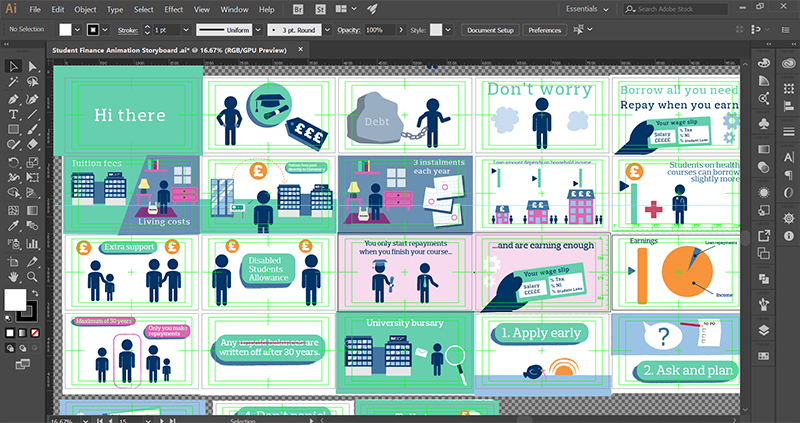800x423 pixels.
Task: Open the Window menu
Action: (234, 9)
